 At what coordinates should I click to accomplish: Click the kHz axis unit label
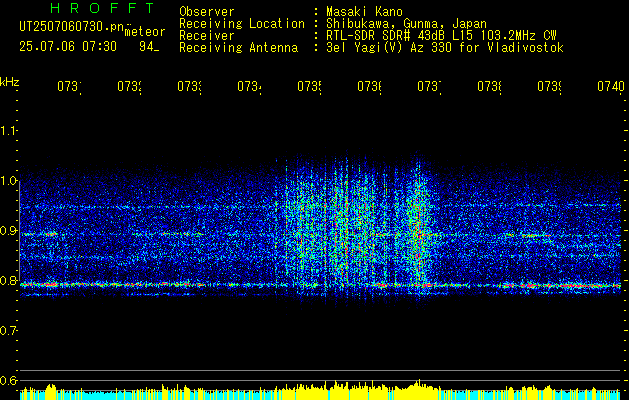10,82
